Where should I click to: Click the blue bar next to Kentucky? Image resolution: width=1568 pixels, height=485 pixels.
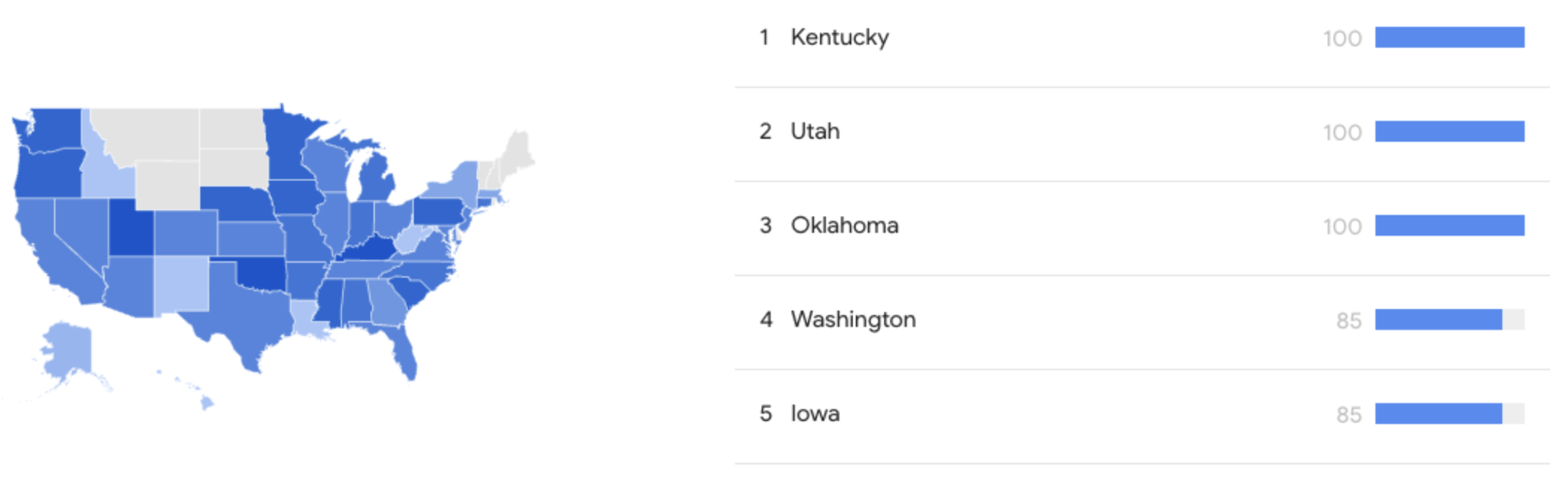click(x=1449, y=37)
